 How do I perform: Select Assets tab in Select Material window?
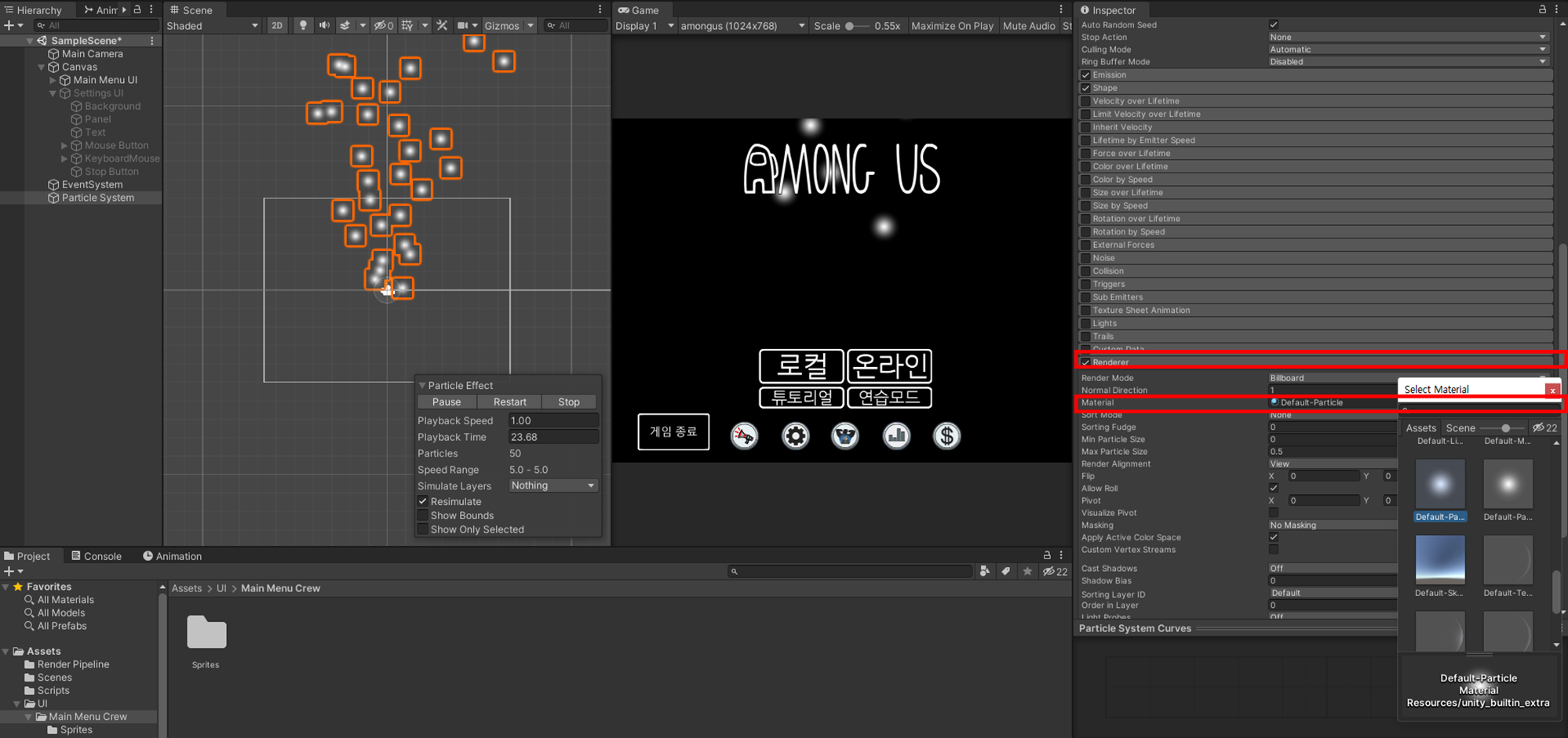tap(1420, 427)
